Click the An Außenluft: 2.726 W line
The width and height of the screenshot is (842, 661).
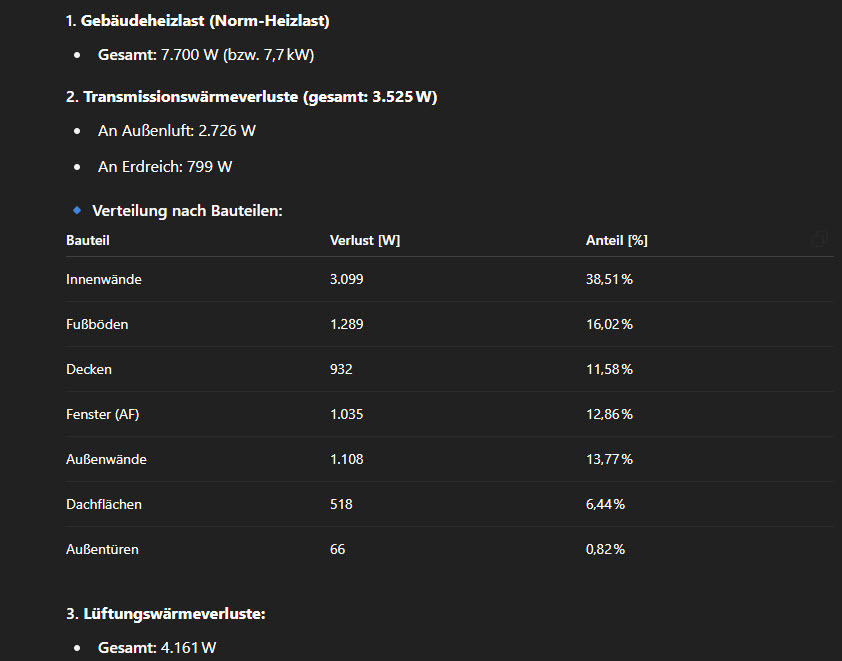pyautogui.click(x=177, y=131)
